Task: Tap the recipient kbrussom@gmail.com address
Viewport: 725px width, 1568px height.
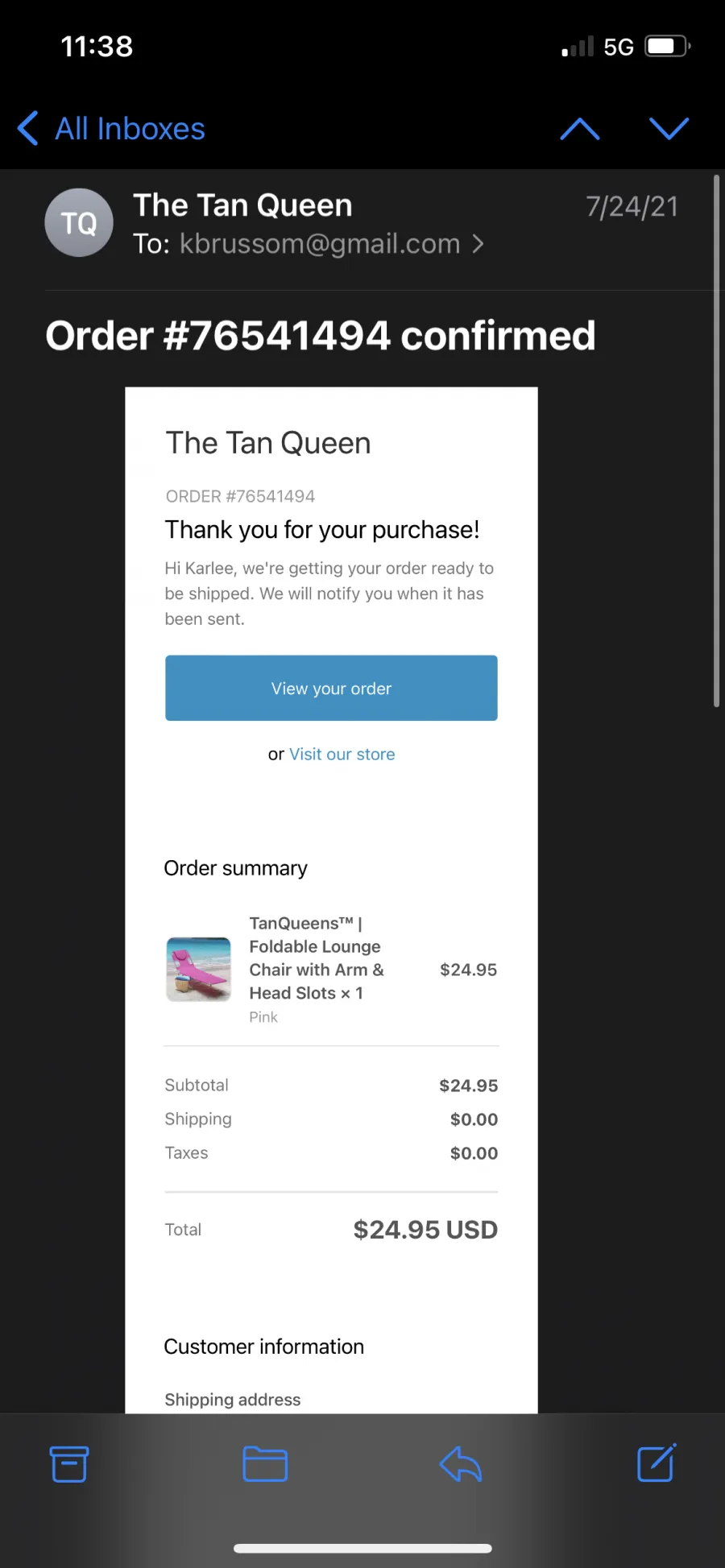Action: pos(320,244)
